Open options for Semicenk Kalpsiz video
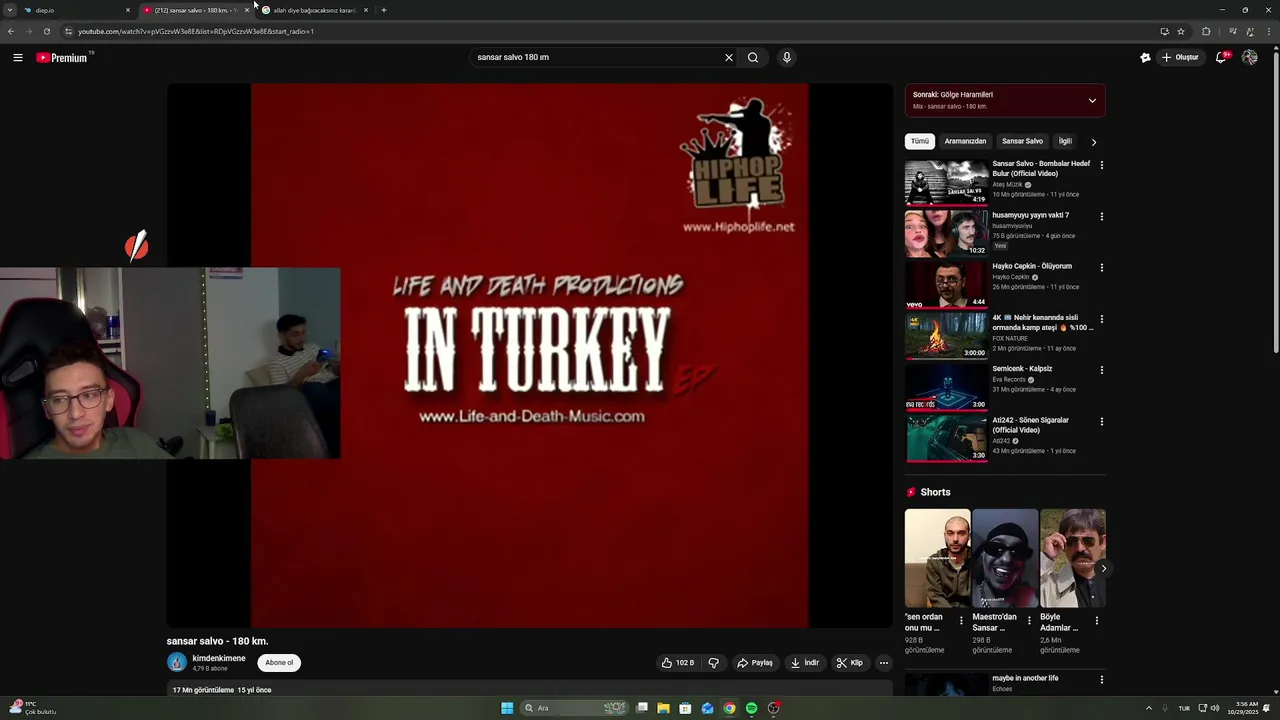Viewport: 1280px width, 720px height. (x=1102, y=370)
